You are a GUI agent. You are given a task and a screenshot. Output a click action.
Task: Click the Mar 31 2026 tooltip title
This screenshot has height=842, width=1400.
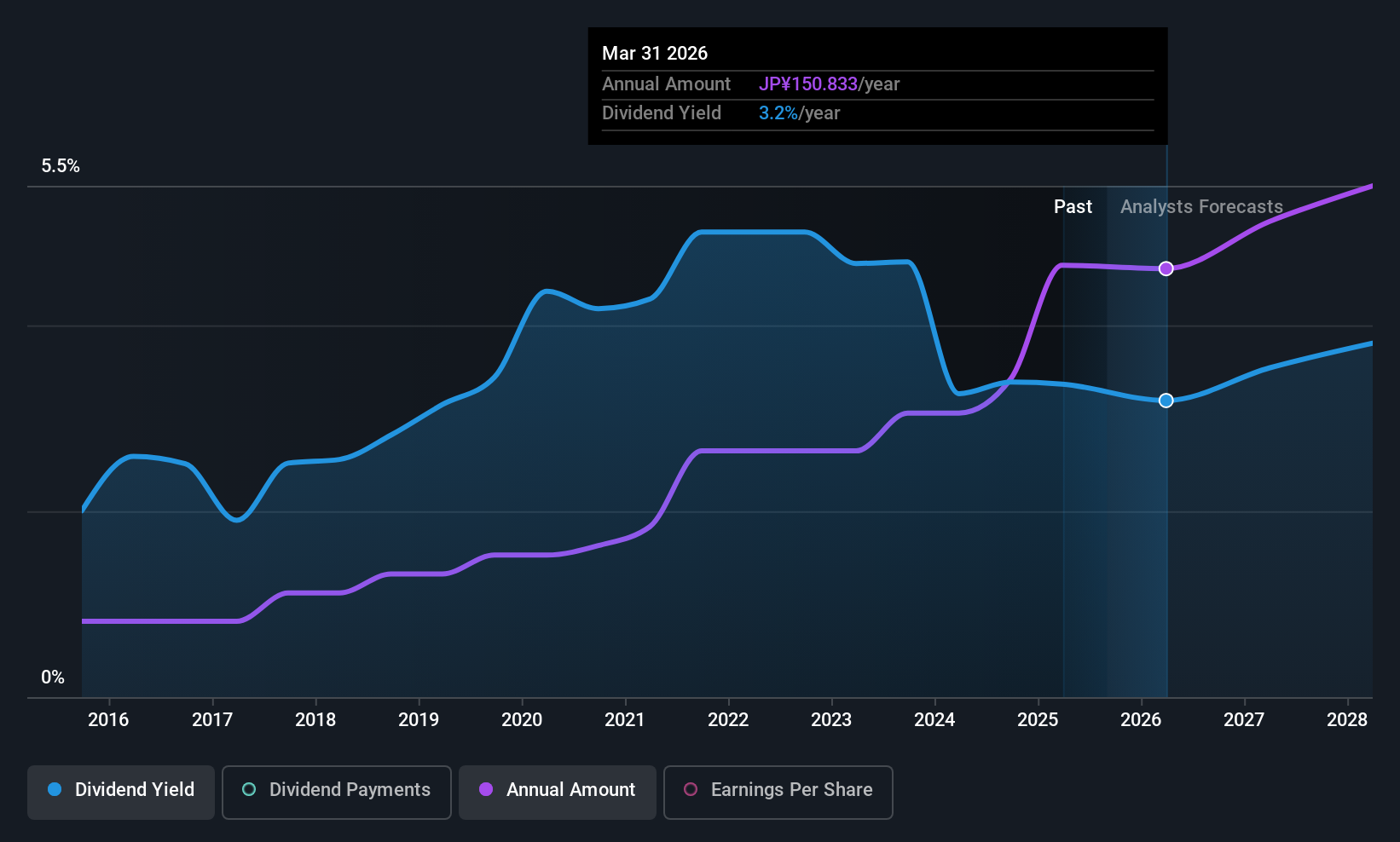point(655,53)
